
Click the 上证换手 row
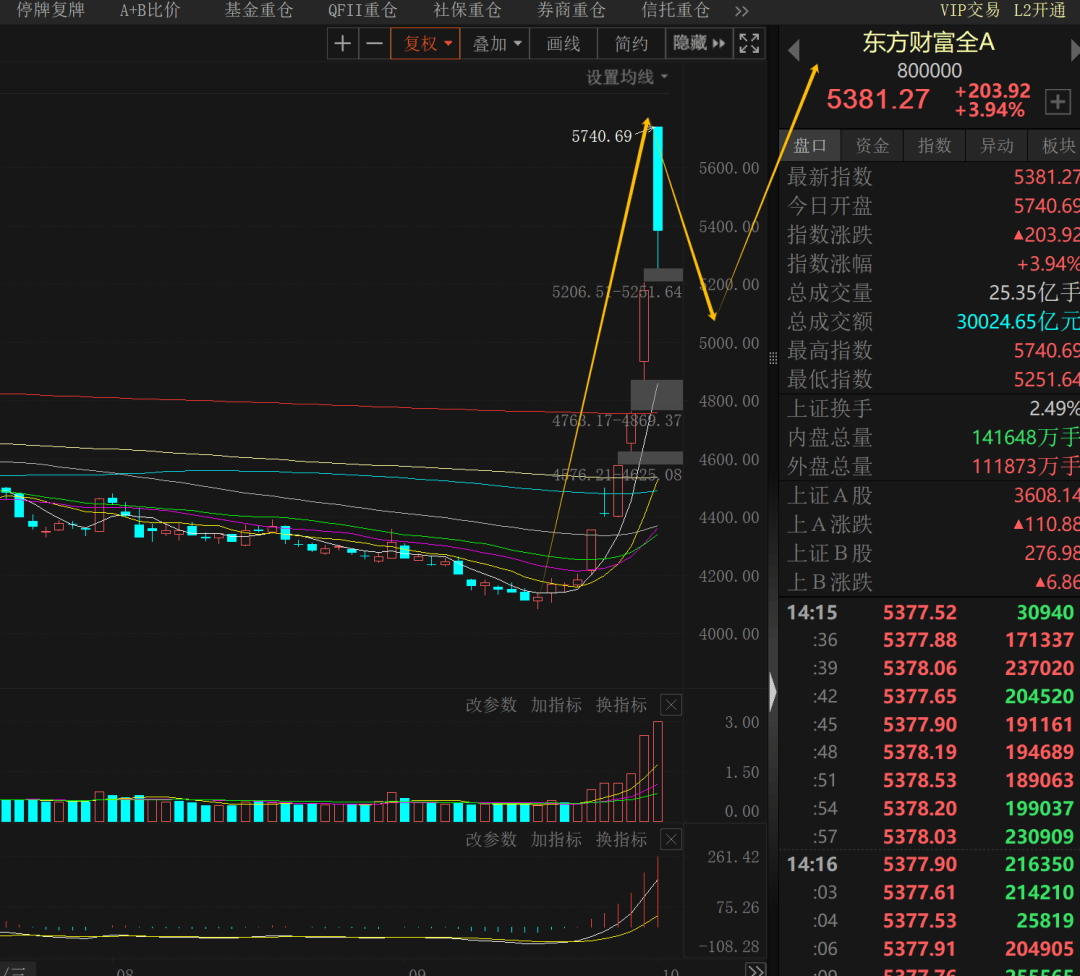pyautogui.click(x=930, y=408)
